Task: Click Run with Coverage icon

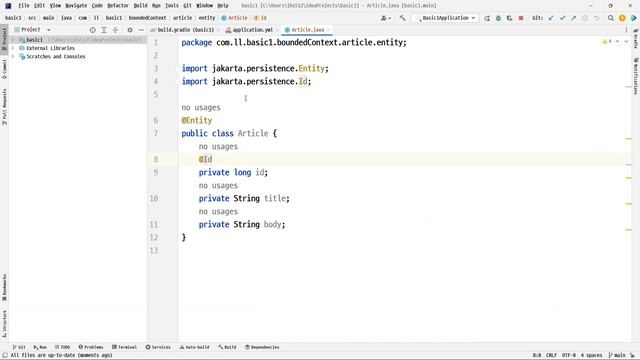Action: (509, 18)
